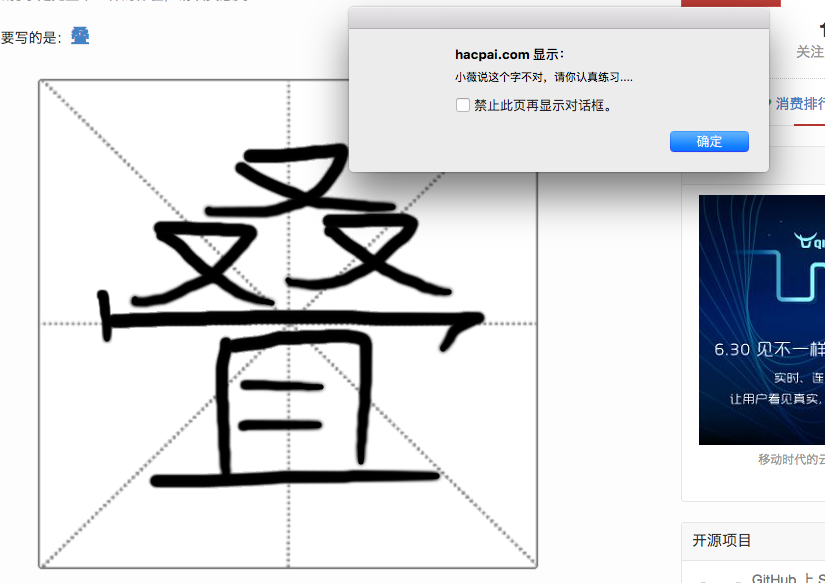Click the 要写的是 label
Screen dimensions: 825x583
(x=31, y=37)
